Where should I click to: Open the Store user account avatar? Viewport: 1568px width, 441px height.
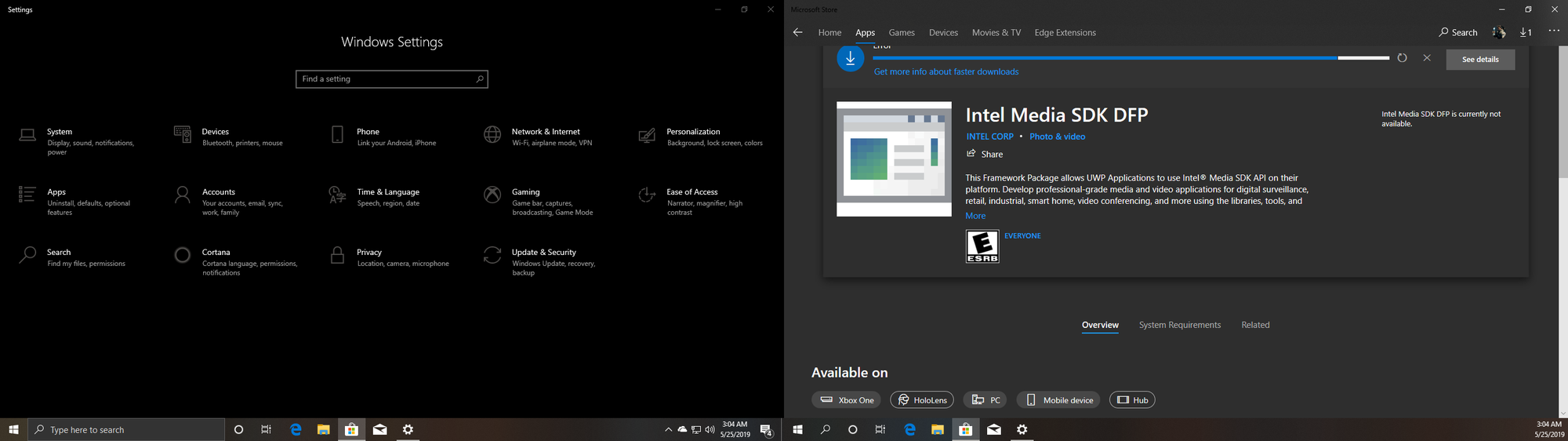pos(1498,32)
